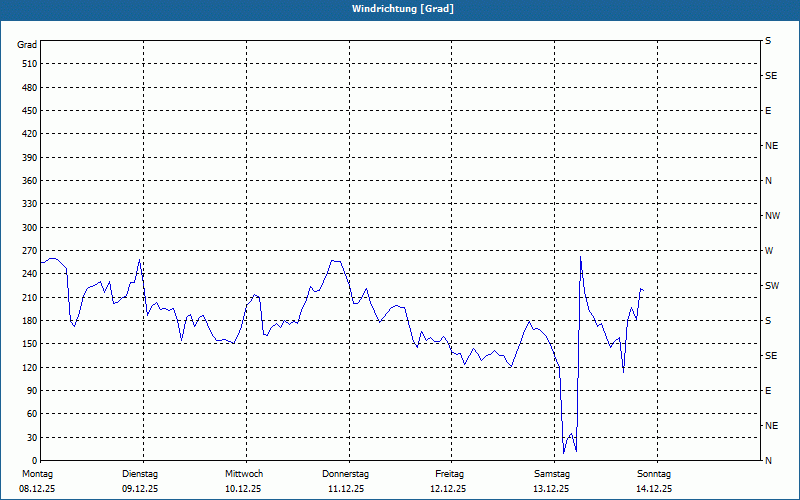This screenshot has width=800, height=500.
Task: Click the 14.12.25 date label
Action: 655,489
